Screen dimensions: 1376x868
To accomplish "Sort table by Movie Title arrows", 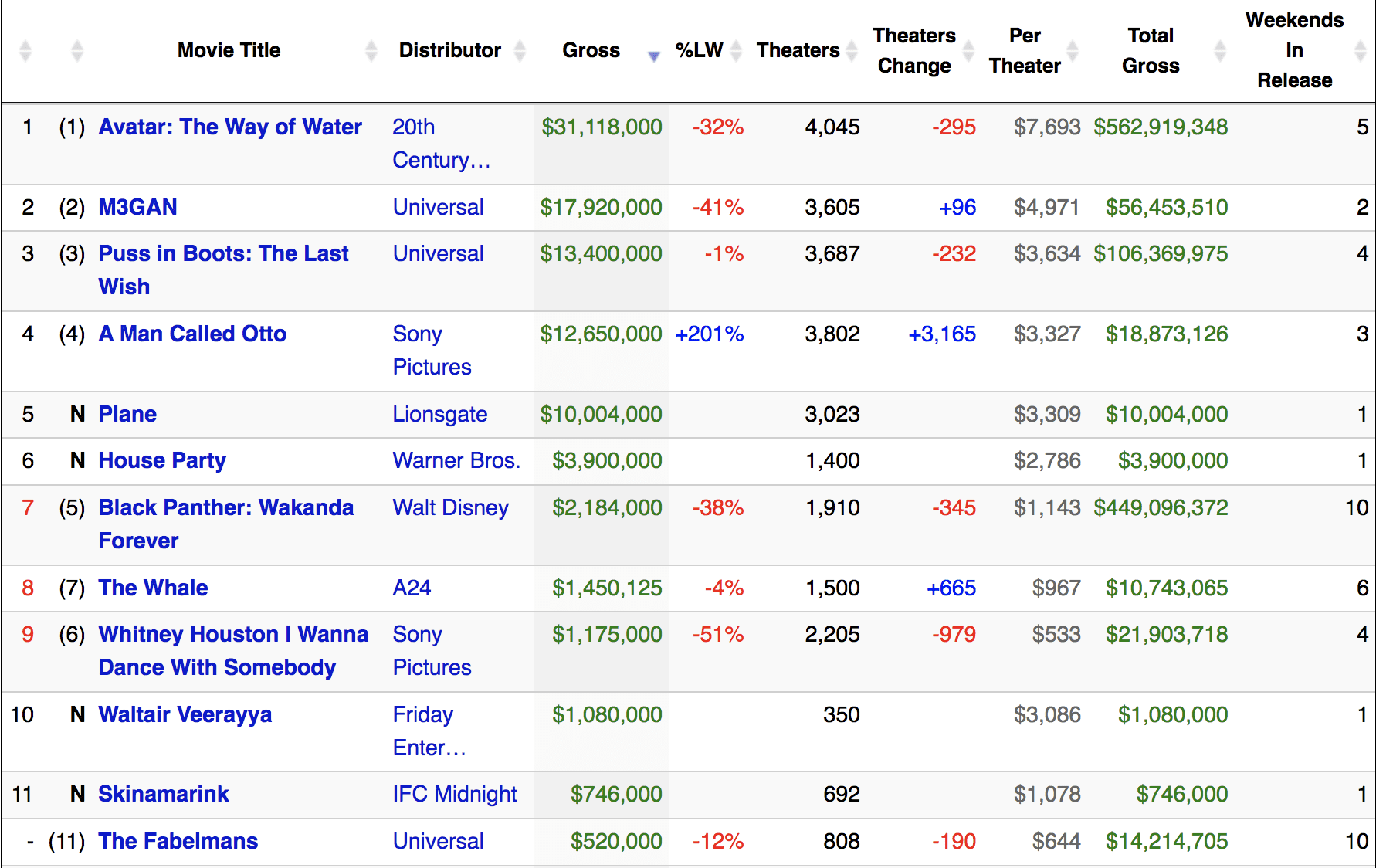I will click(371, 51).
